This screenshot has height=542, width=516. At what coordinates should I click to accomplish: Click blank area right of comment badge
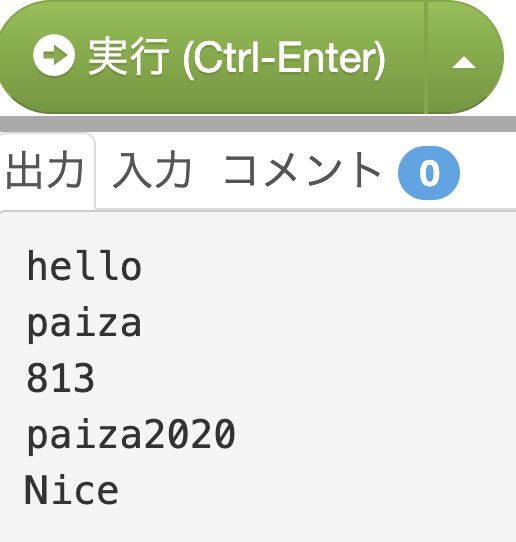click(488, 173)
